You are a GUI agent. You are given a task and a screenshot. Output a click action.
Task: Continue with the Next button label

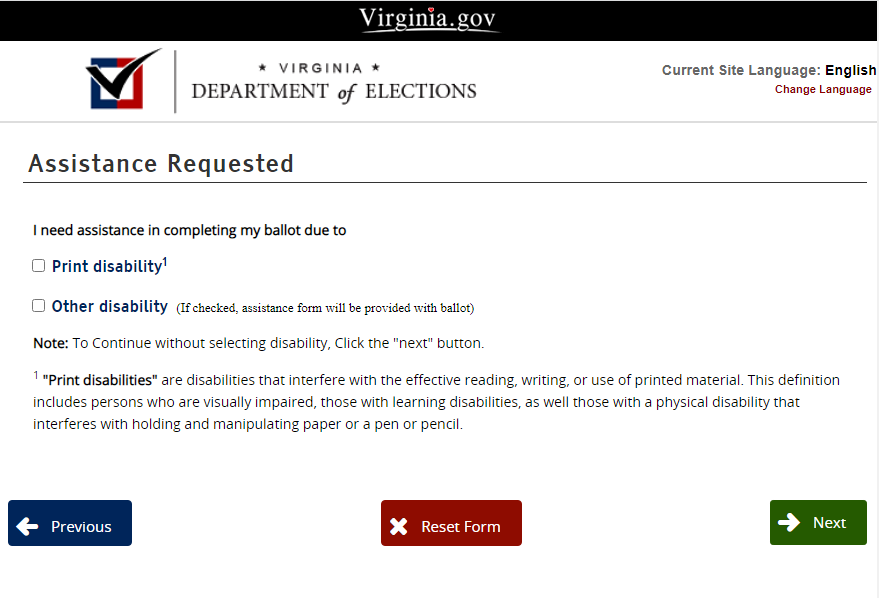click(x=829, y=523)
